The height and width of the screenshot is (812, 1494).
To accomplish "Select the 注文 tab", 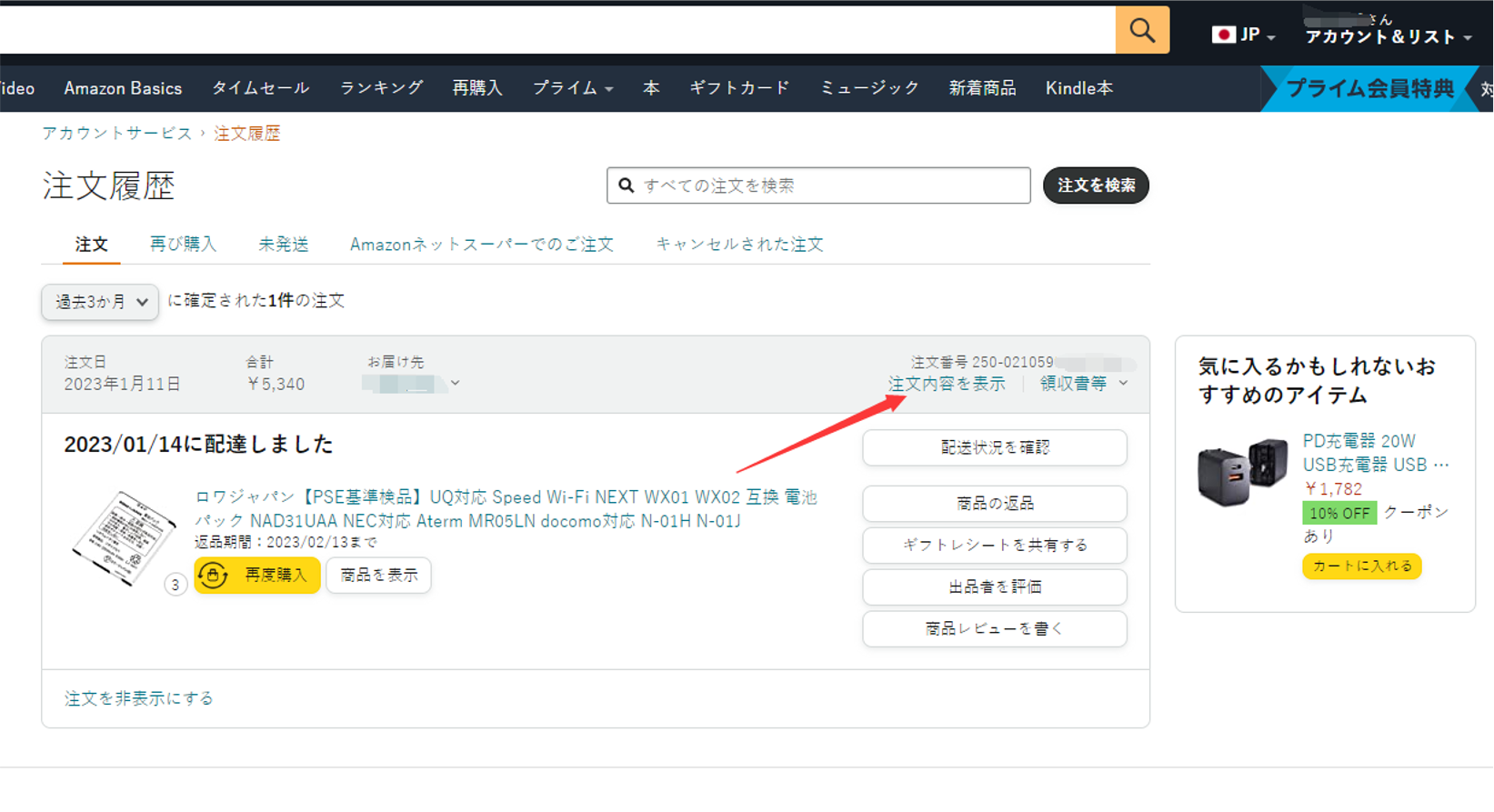I will [x=91, y=245].
